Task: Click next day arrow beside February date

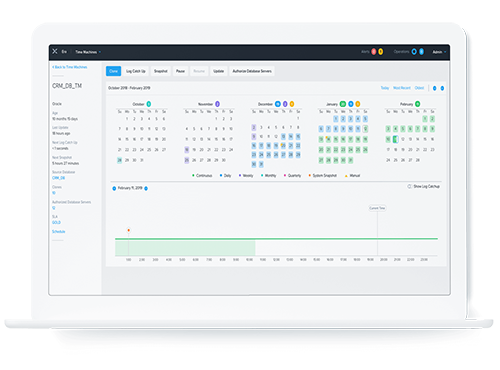Action: point(146,188)
